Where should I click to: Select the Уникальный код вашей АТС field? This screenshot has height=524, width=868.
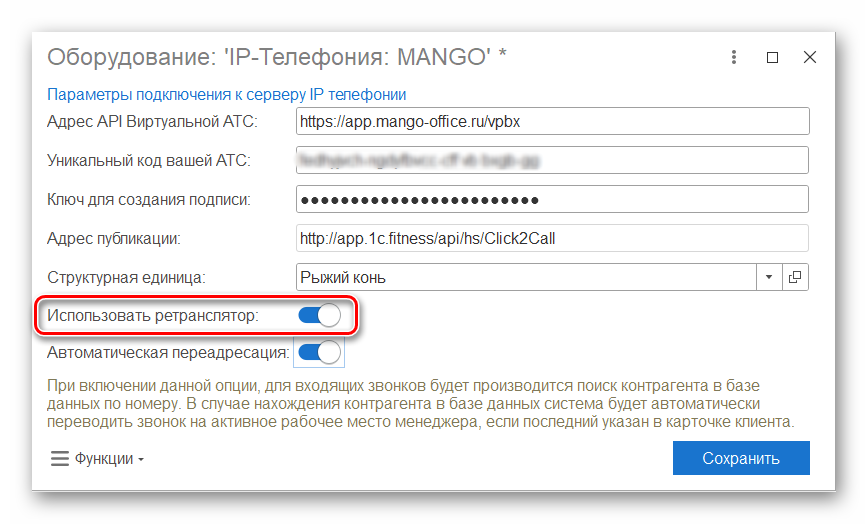point(552,160)
